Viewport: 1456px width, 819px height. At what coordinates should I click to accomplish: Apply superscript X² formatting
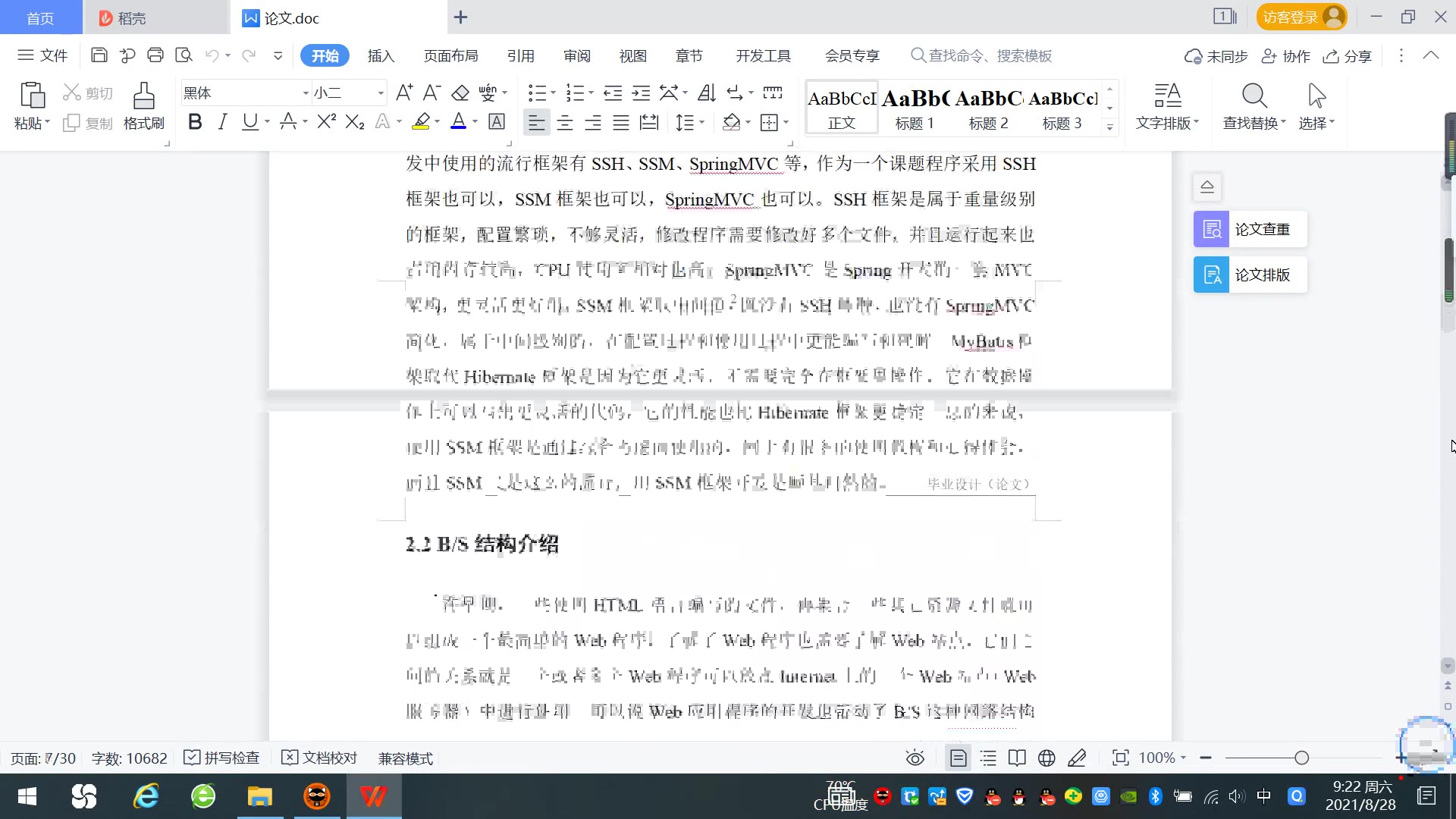coord(327,121)
